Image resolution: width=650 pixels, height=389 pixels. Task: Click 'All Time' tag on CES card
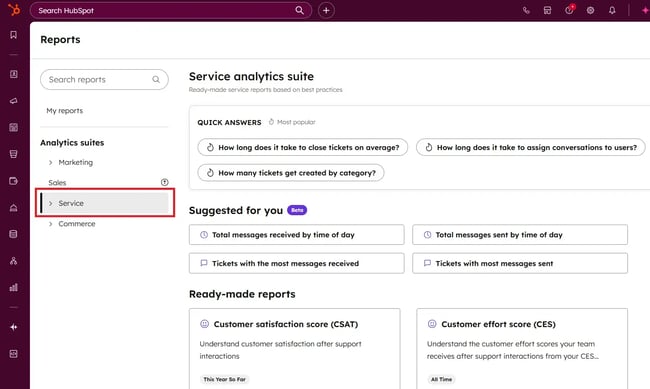(x=441, y=379)
